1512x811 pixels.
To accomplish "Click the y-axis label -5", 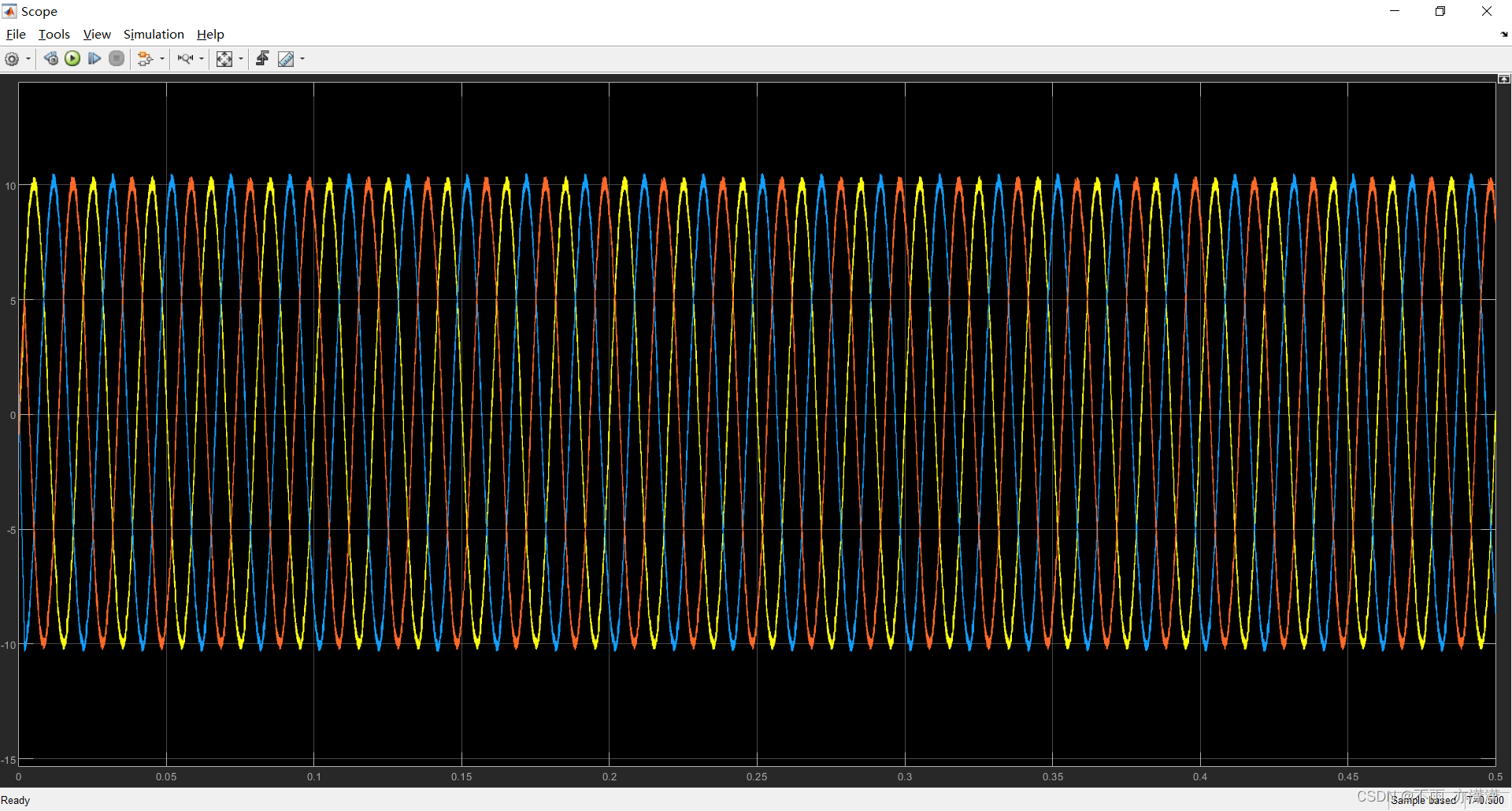I will click(x=11, y=530).
